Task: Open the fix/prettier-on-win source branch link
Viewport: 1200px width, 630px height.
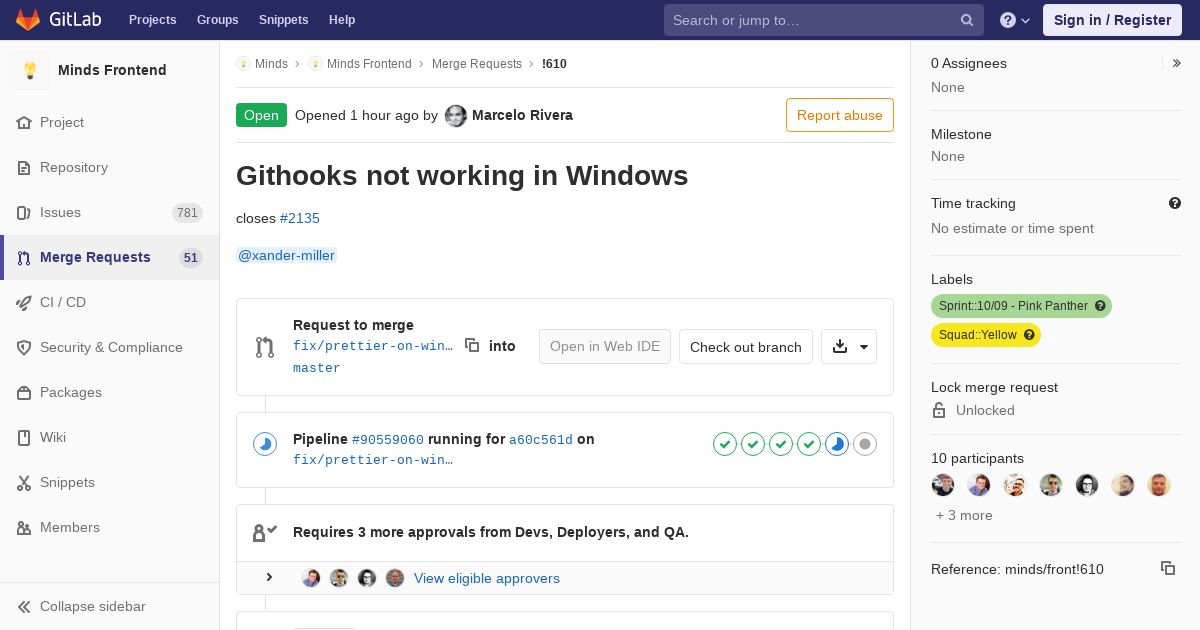Action: pos(373,346)
